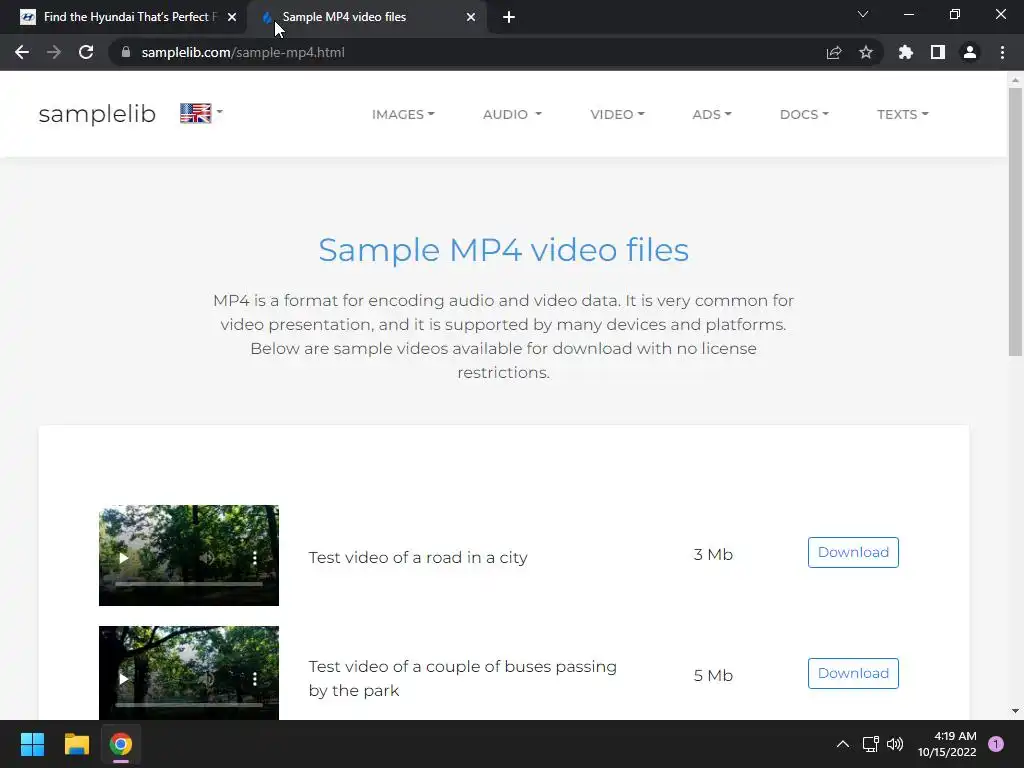This screenshot has height=768, width=1024.
Task: Click the scrollbar down arrow
Action: pos(1015,711)
